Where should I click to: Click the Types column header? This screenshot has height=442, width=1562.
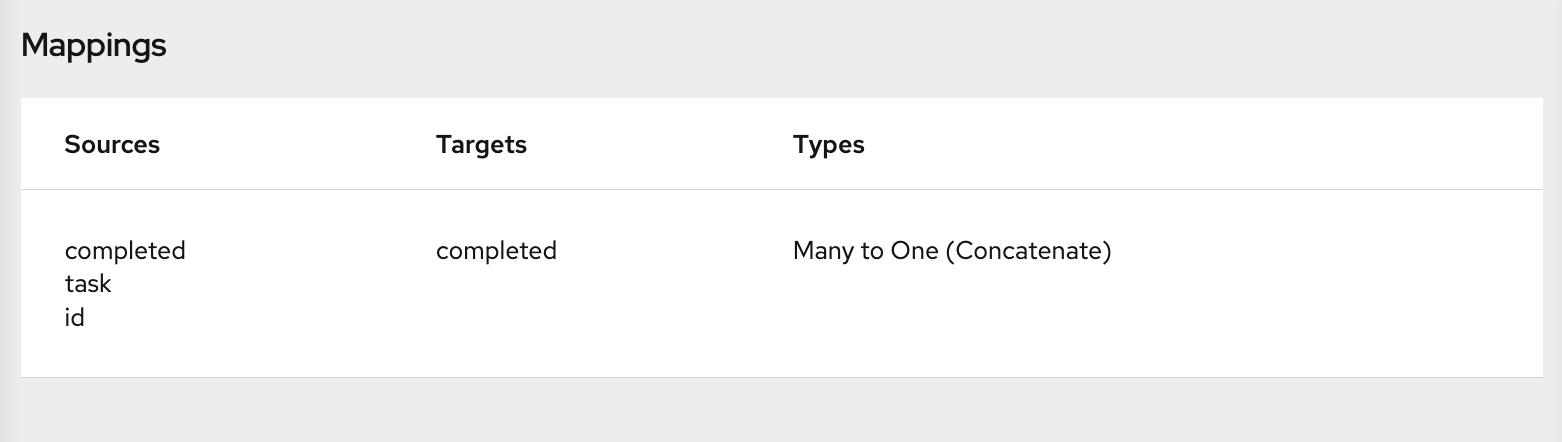tap(828, 145)
